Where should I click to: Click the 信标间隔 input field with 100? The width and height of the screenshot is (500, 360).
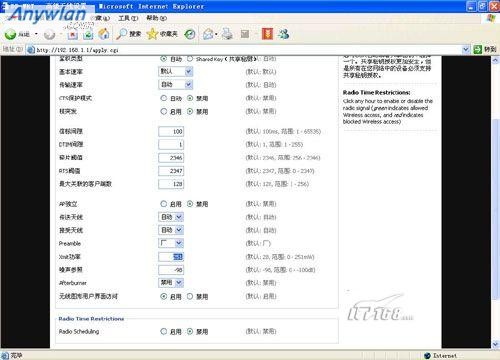point(171,131)
